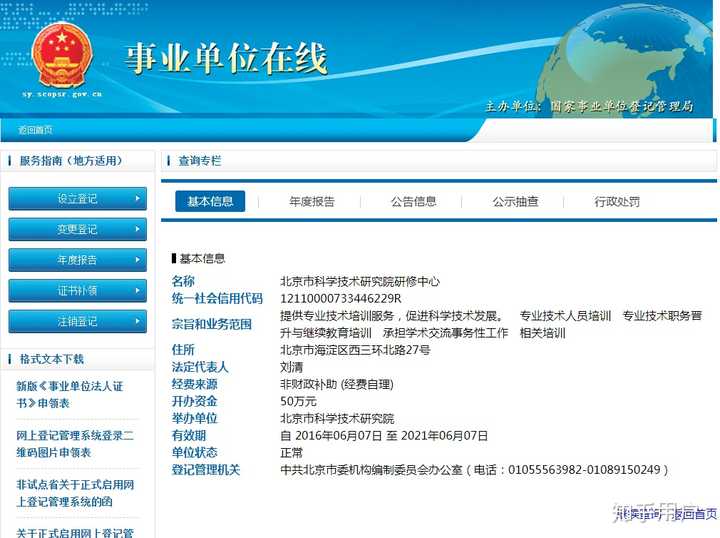Image resolution: width=720 pixels, height=538 pixels.
Task: Click the 举办单位 field label
Action: [x=194, y=418]
